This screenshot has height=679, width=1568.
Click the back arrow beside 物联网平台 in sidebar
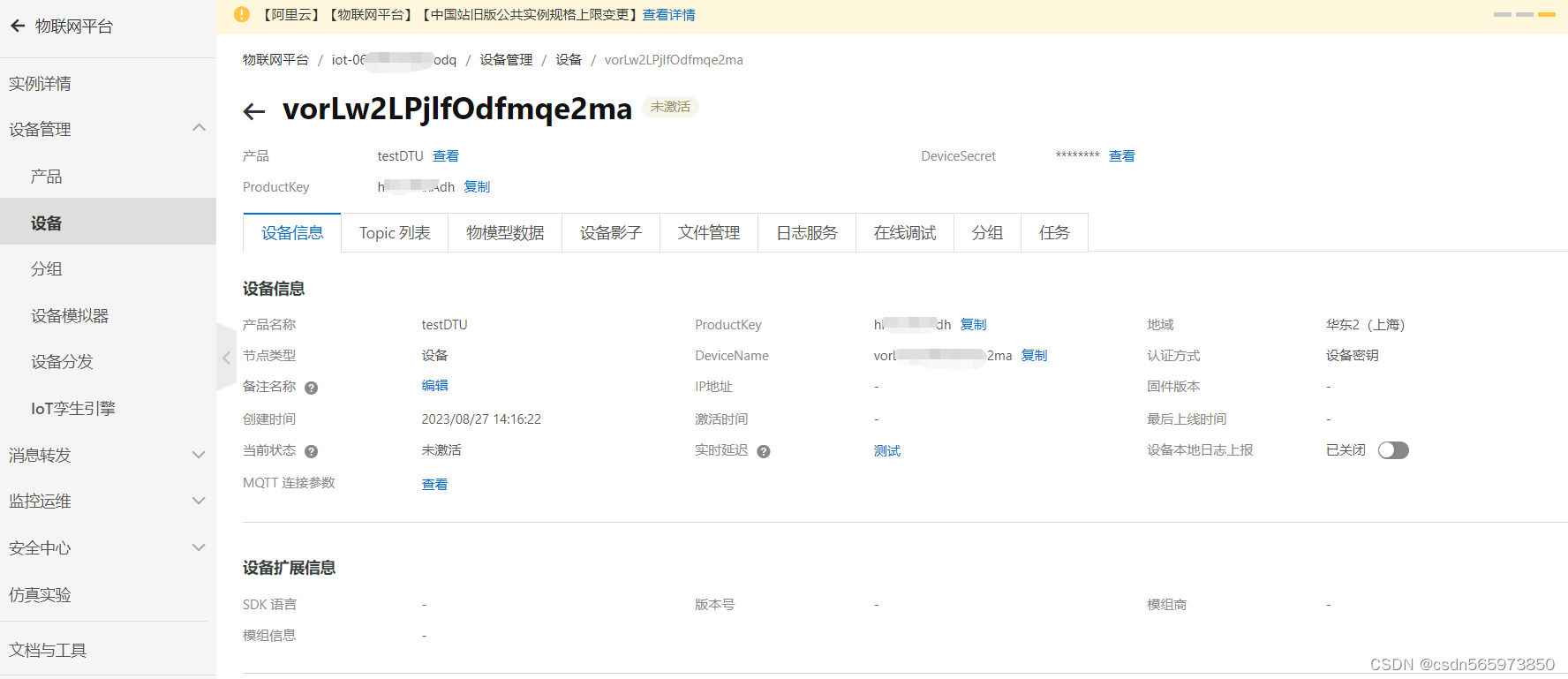pos(18,26)
